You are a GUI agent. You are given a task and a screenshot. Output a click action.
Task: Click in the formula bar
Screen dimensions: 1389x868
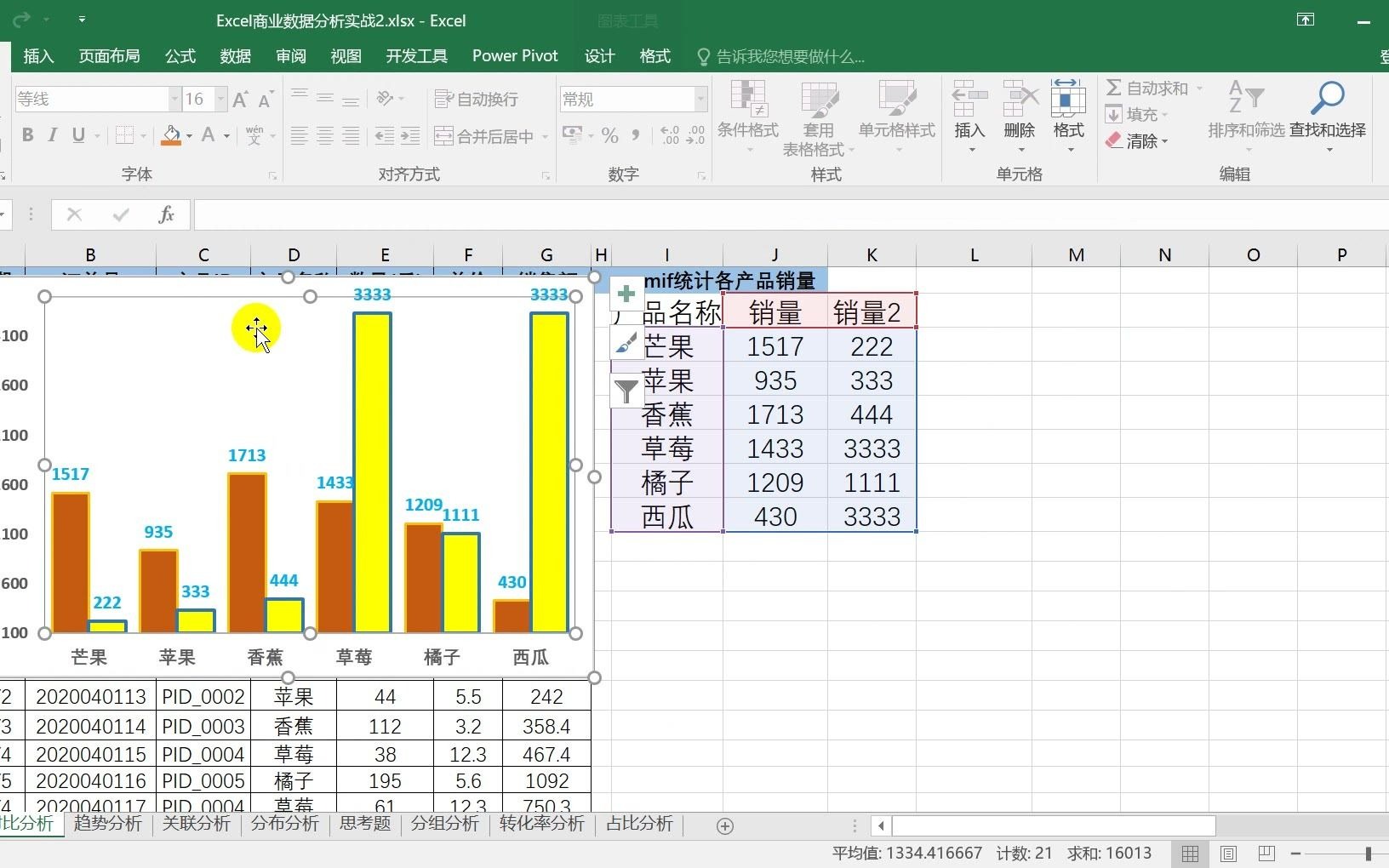[x=792, y=215]
